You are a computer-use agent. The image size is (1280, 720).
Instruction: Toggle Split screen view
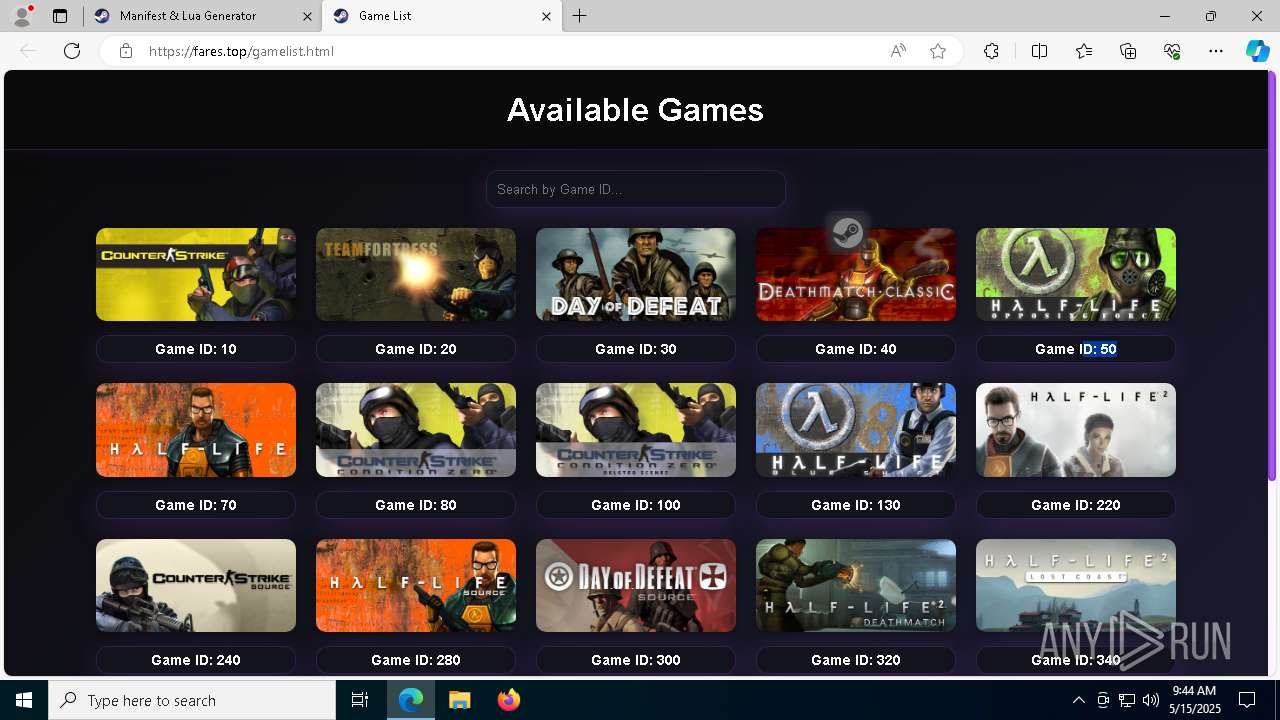pyautogui.click(x=1039, y=51)
